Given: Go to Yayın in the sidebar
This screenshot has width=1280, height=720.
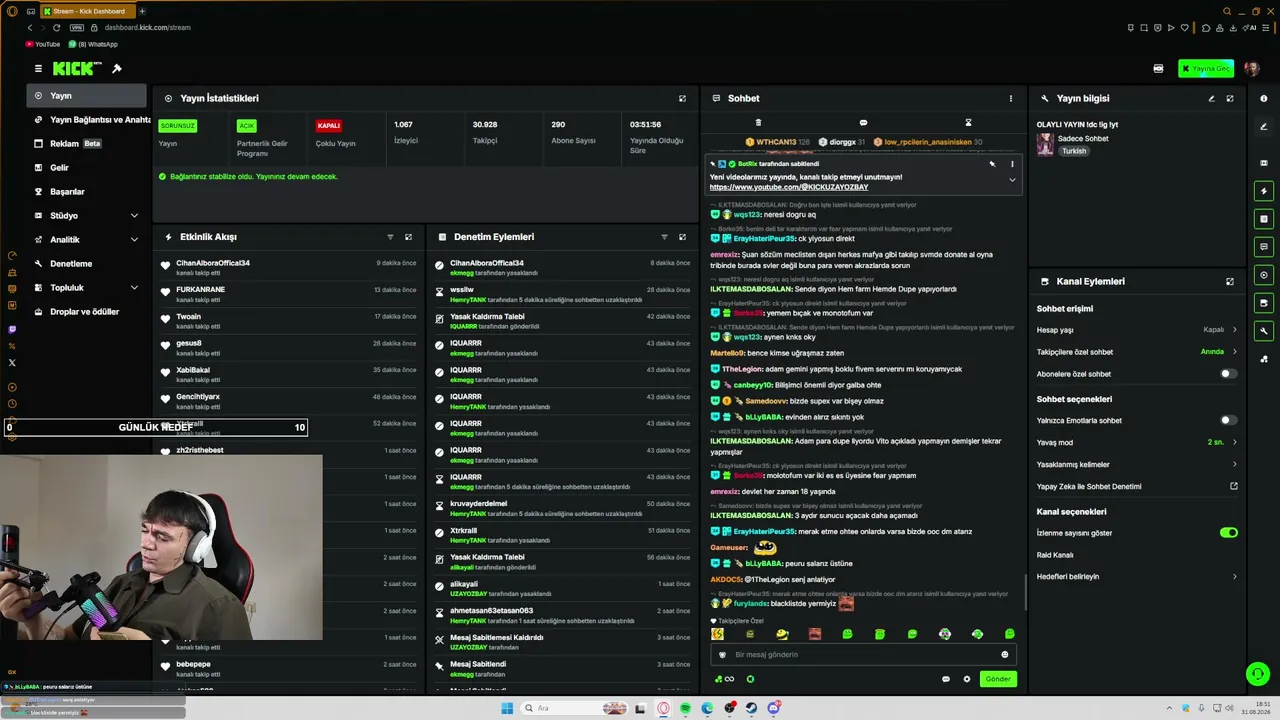Looking at the screenshot, I should (x=87, y=96).
